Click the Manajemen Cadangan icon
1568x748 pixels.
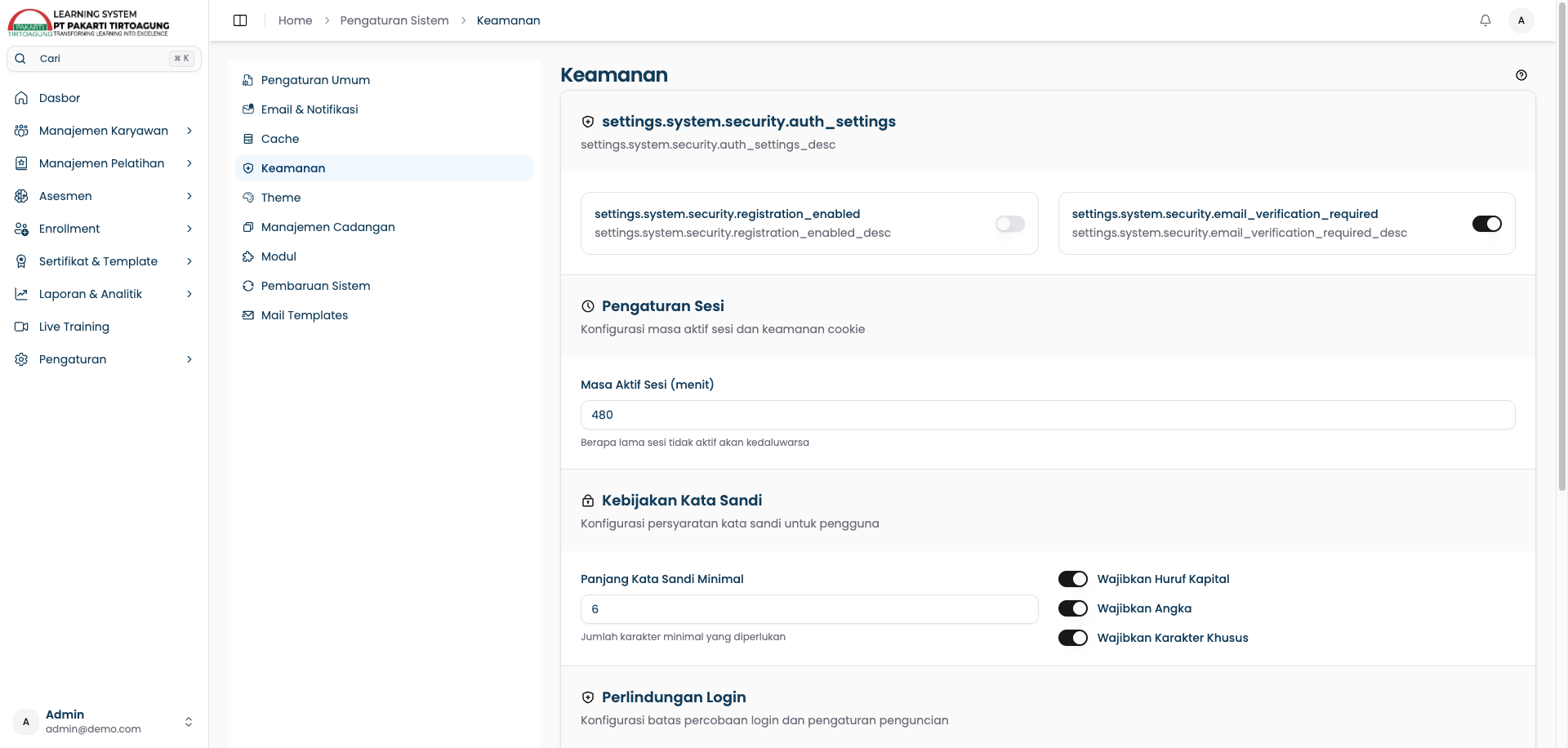pyautogui.click(x=248, y=227)
